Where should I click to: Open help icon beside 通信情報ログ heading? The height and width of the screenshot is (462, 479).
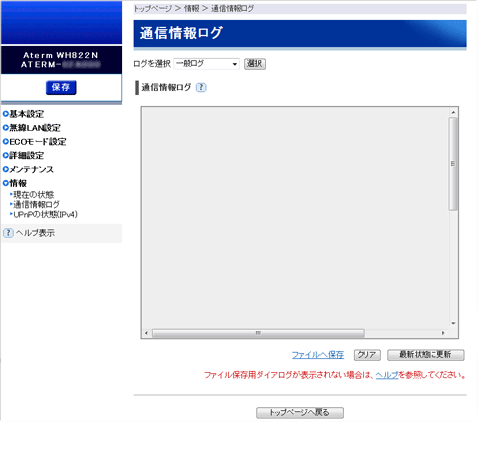(x=201, y=87)
